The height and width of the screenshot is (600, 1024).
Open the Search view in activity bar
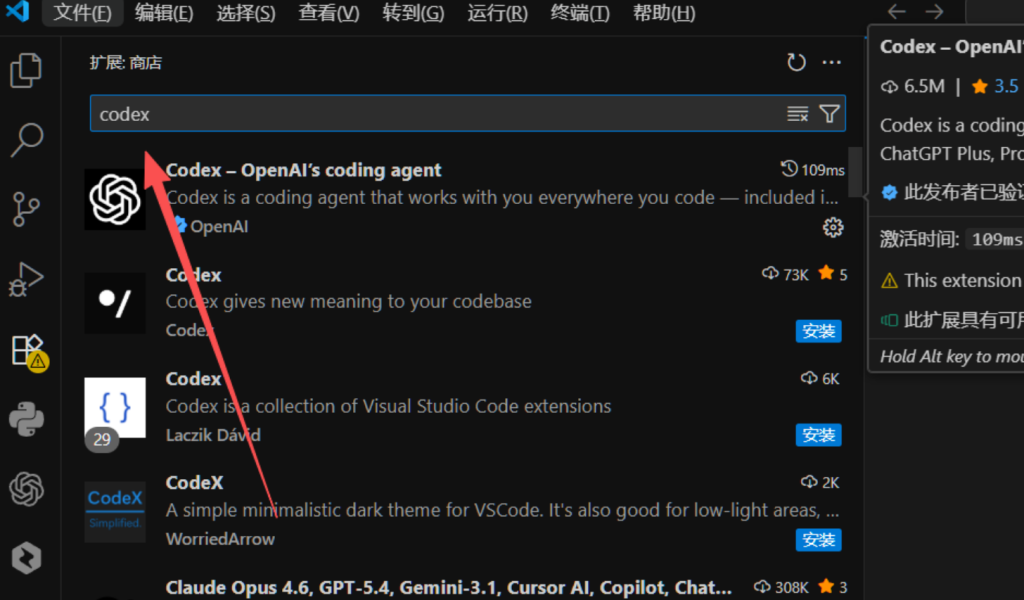(27, 140)
